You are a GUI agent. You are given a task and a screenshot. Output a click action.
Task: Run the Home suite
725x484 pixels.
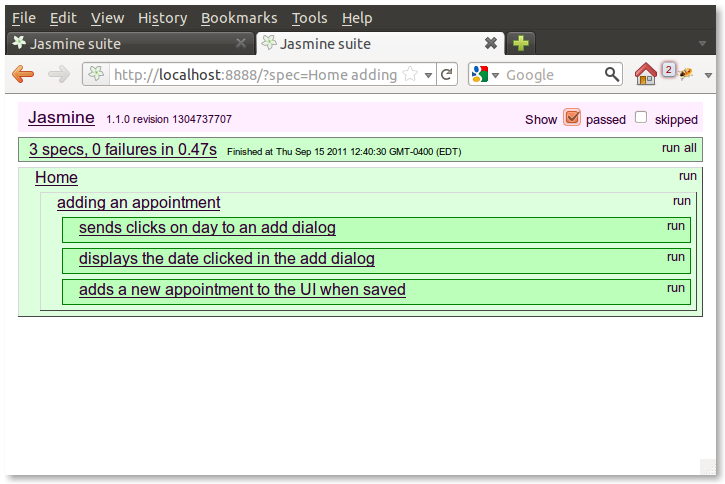(x=688, y=176)
